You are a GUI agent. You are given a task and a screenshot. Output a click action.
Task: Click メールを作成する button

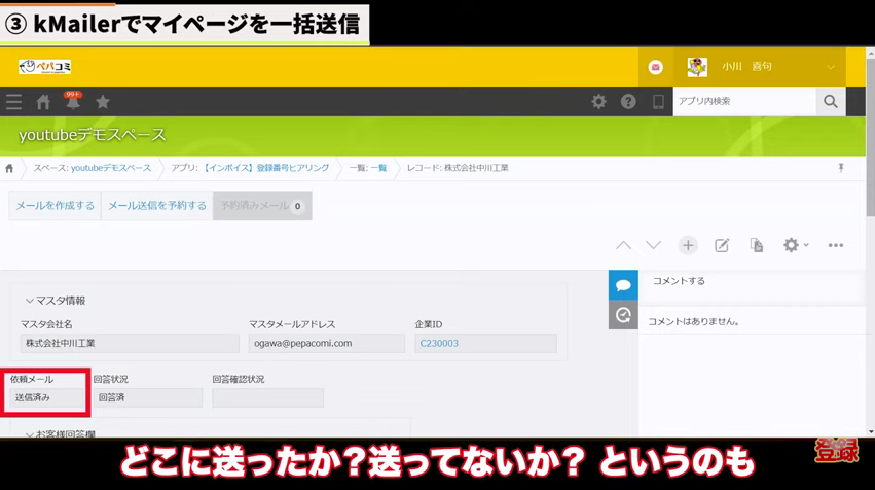(55, 206)
